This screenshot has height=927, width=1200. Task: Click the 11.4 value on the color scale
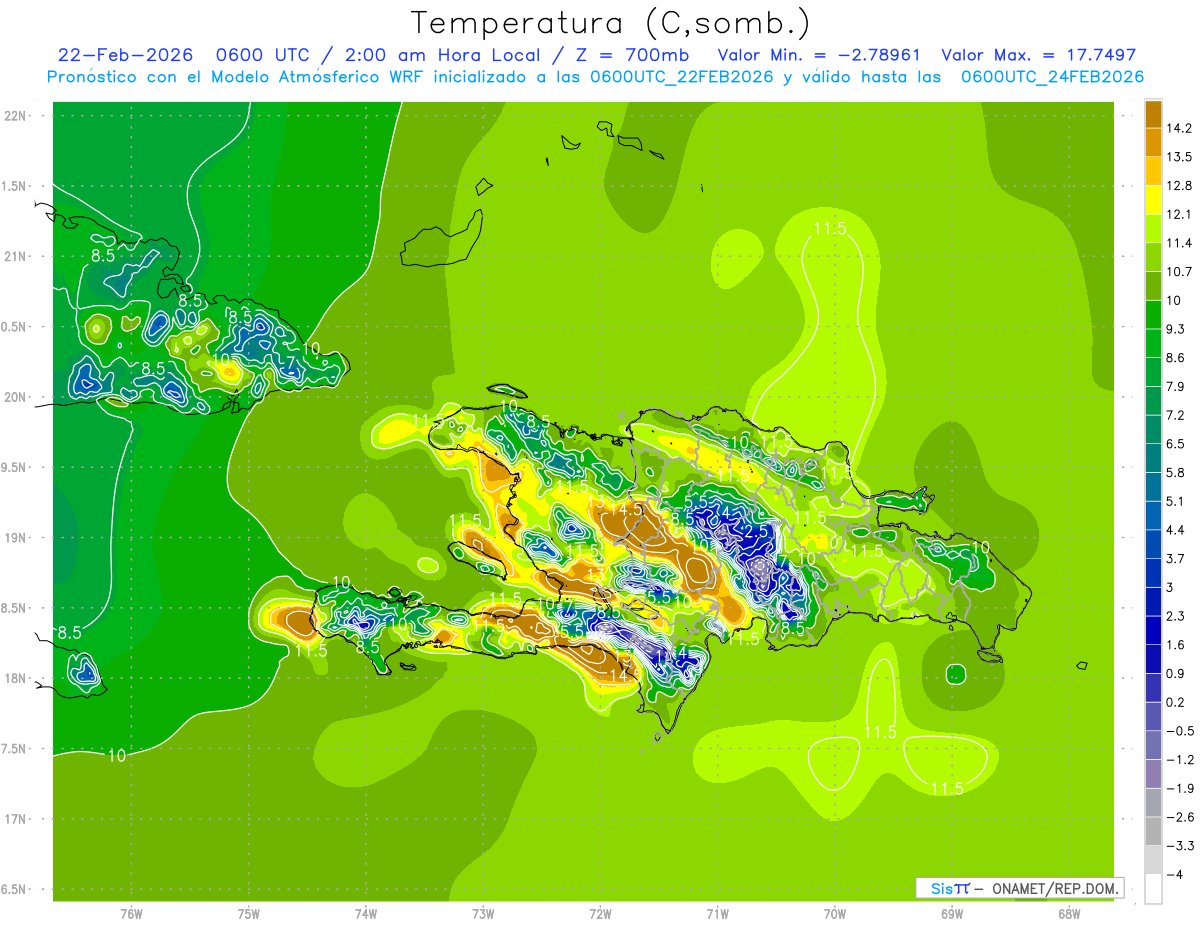1181,243
